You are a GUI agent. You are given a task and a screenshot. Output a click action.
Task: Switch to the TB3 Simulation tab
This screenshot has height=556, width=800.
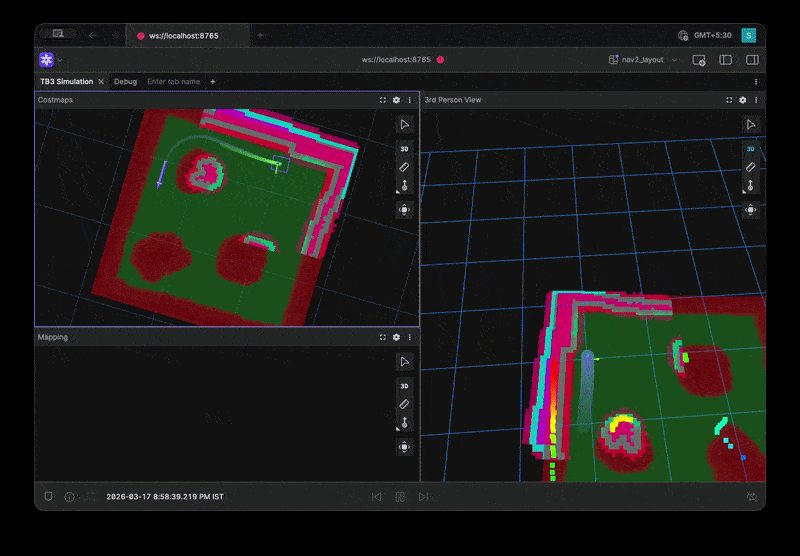click(x=66, y=82)
